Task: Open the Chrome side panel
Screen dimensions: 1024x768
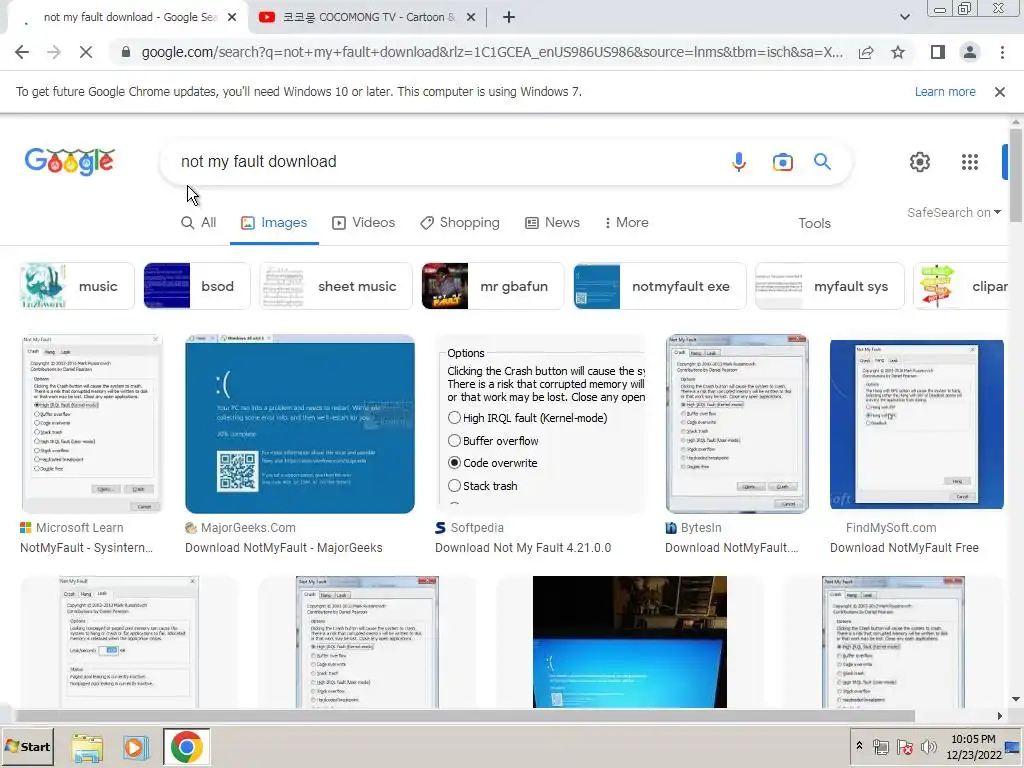Action: (938, 52)
